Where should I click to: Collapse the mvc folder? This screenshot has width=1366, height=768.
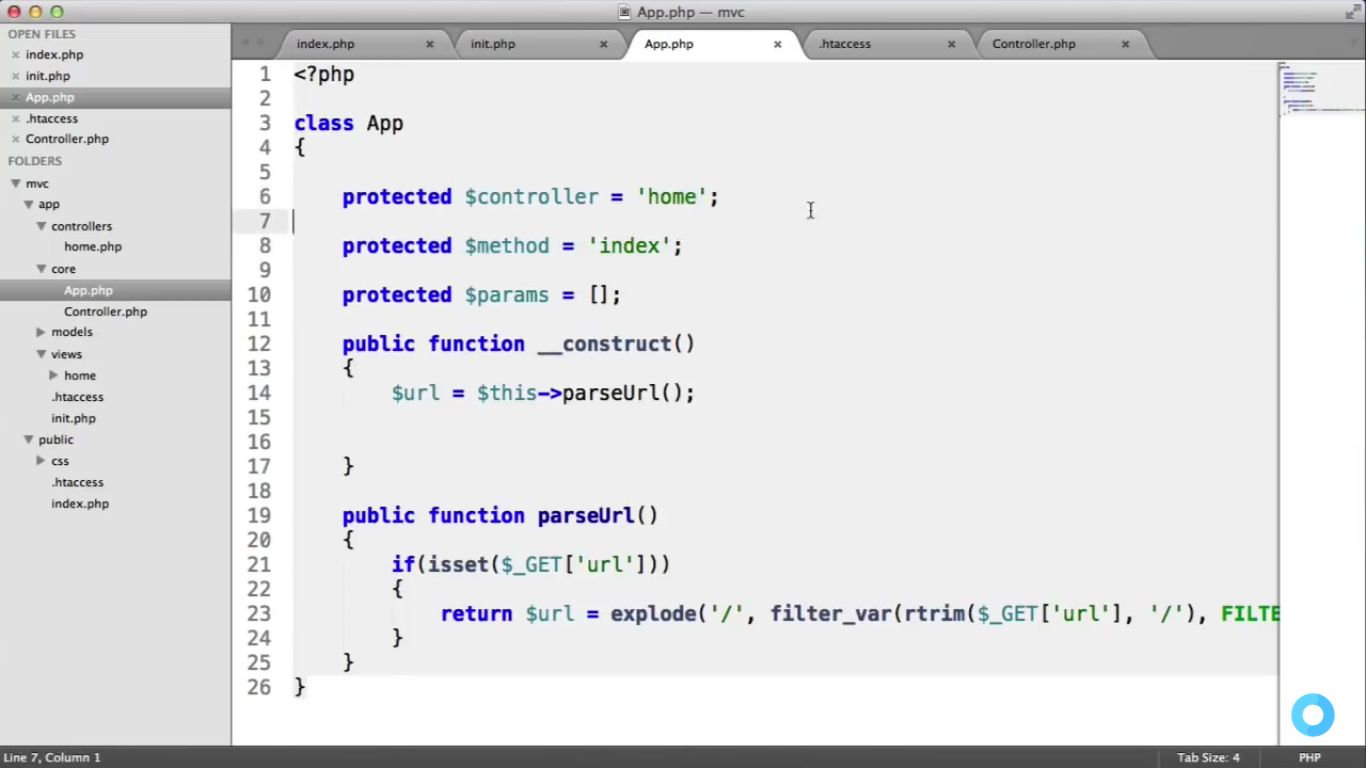[16, 184]
